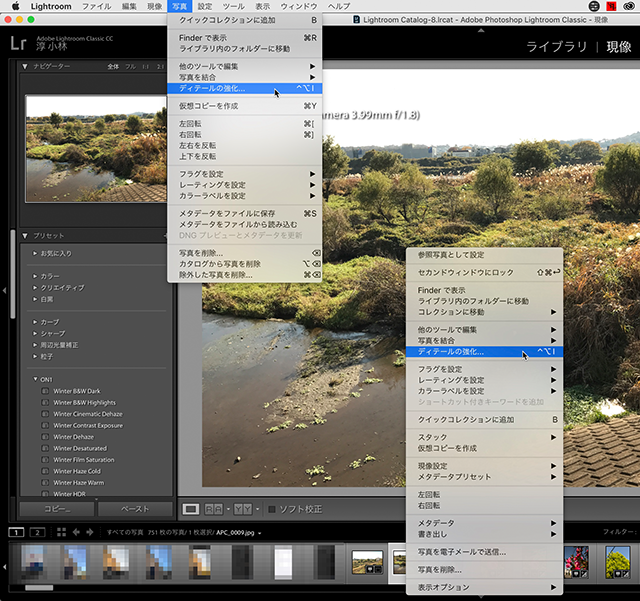Expand the 白黒 preset group
The image size is (640, 601).
click(x=35, y=299)
